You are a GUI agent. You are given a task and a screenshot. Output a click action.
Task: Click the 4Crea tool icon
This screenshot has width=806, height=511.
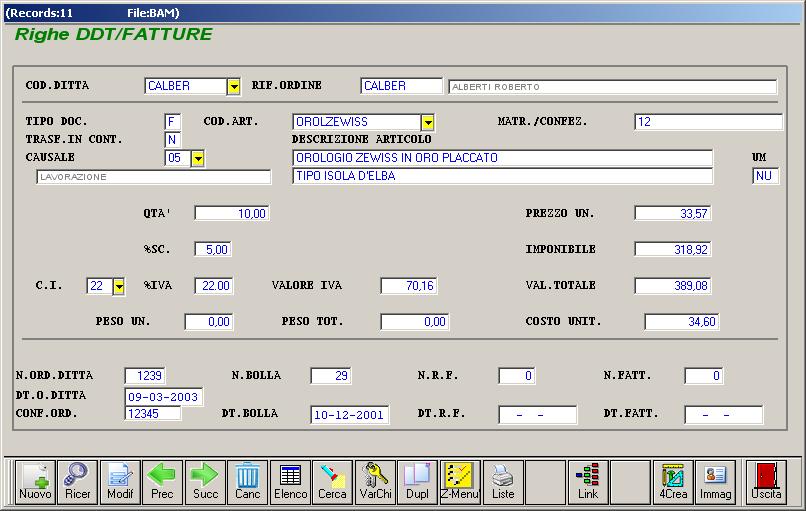coord(673,482)
